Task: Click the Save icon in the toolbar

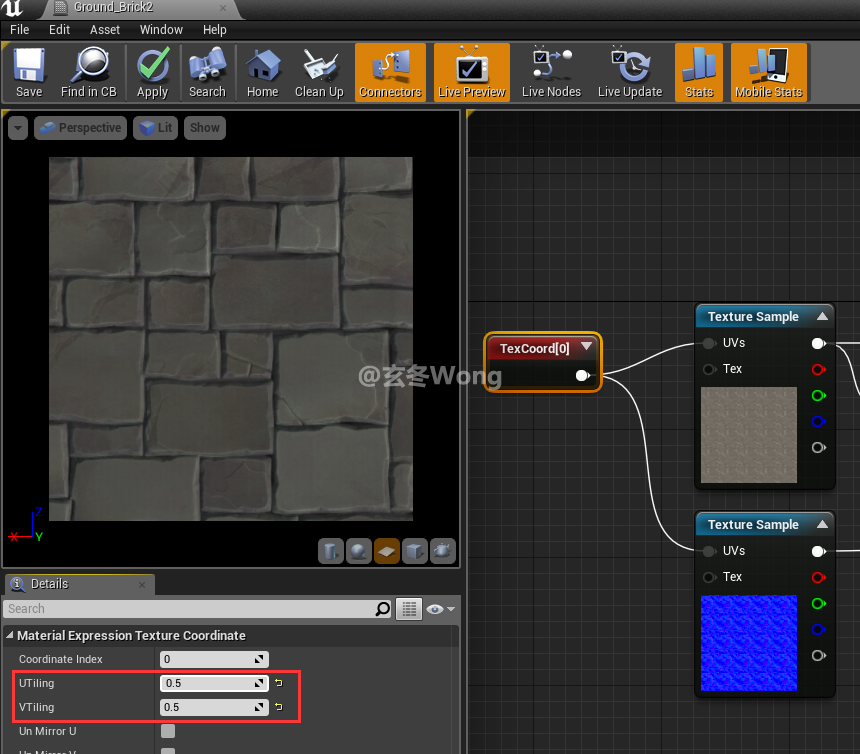Action: [x=28, y=71]
